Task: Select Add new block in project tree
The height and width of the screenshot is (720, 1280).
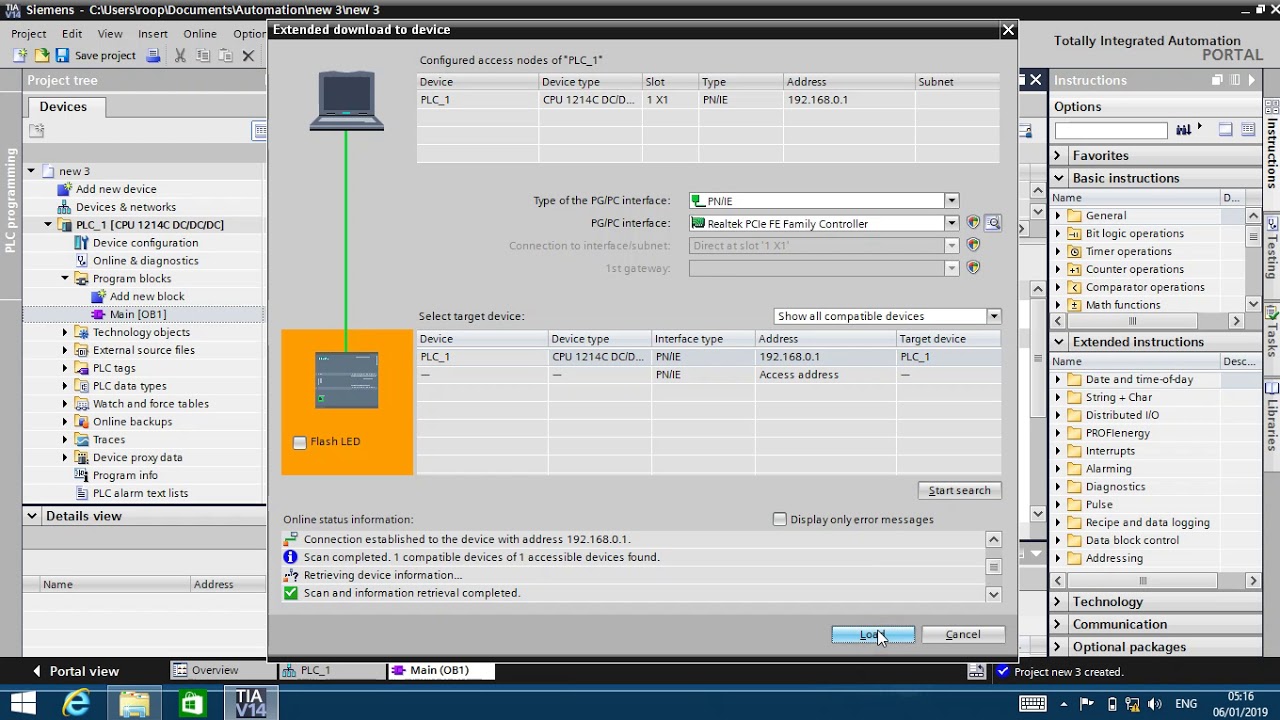Action: 147,297
